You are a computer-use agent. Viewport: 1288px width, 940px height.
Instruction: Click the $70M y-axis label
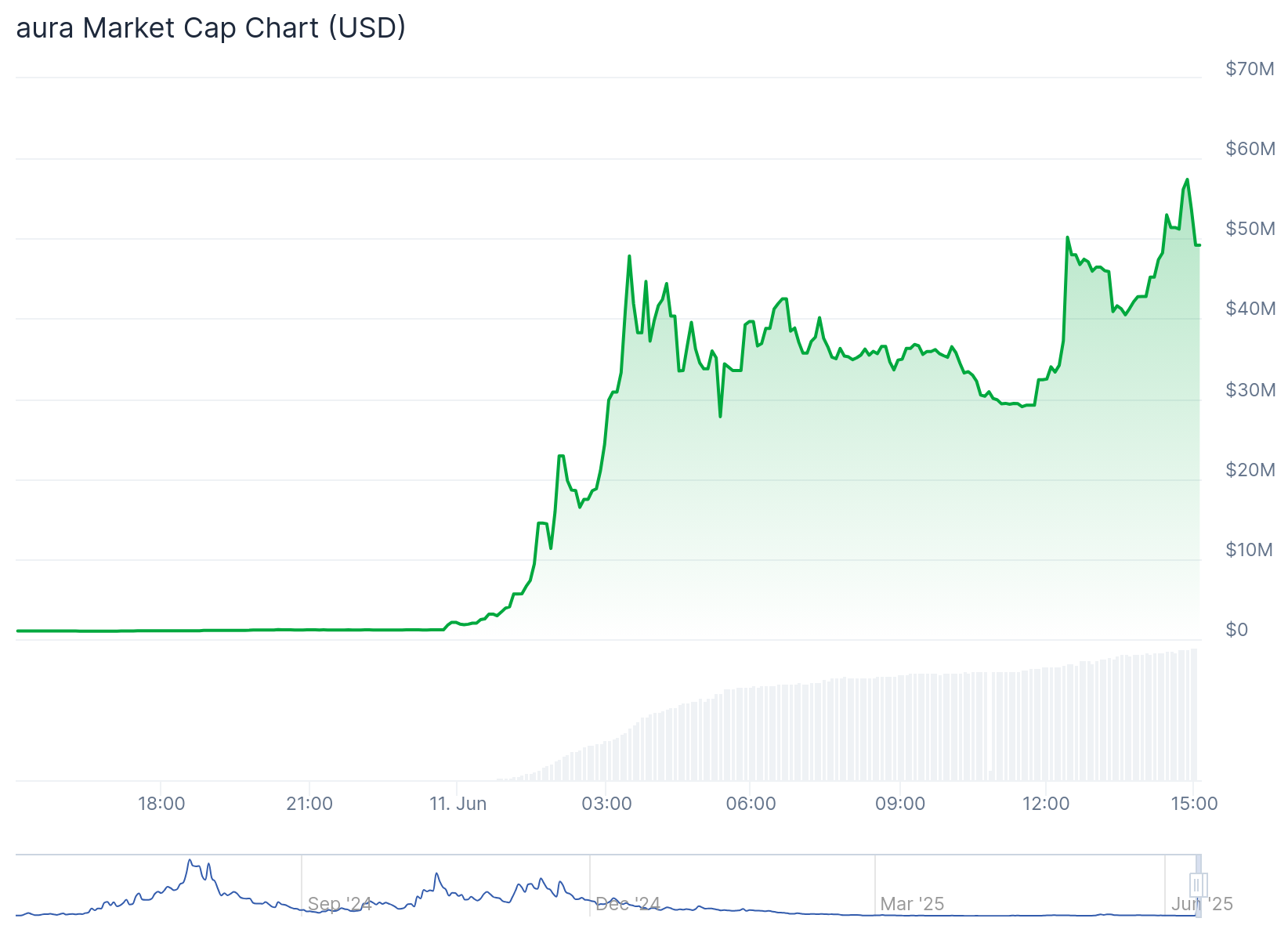point(1250,69)
